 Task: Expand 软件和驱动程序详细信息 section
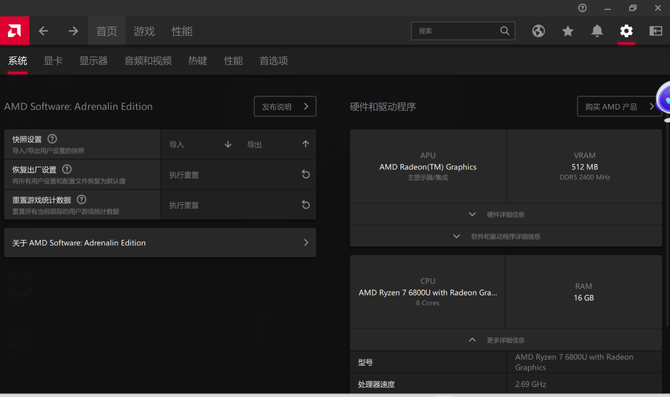(x=506, y=236)
